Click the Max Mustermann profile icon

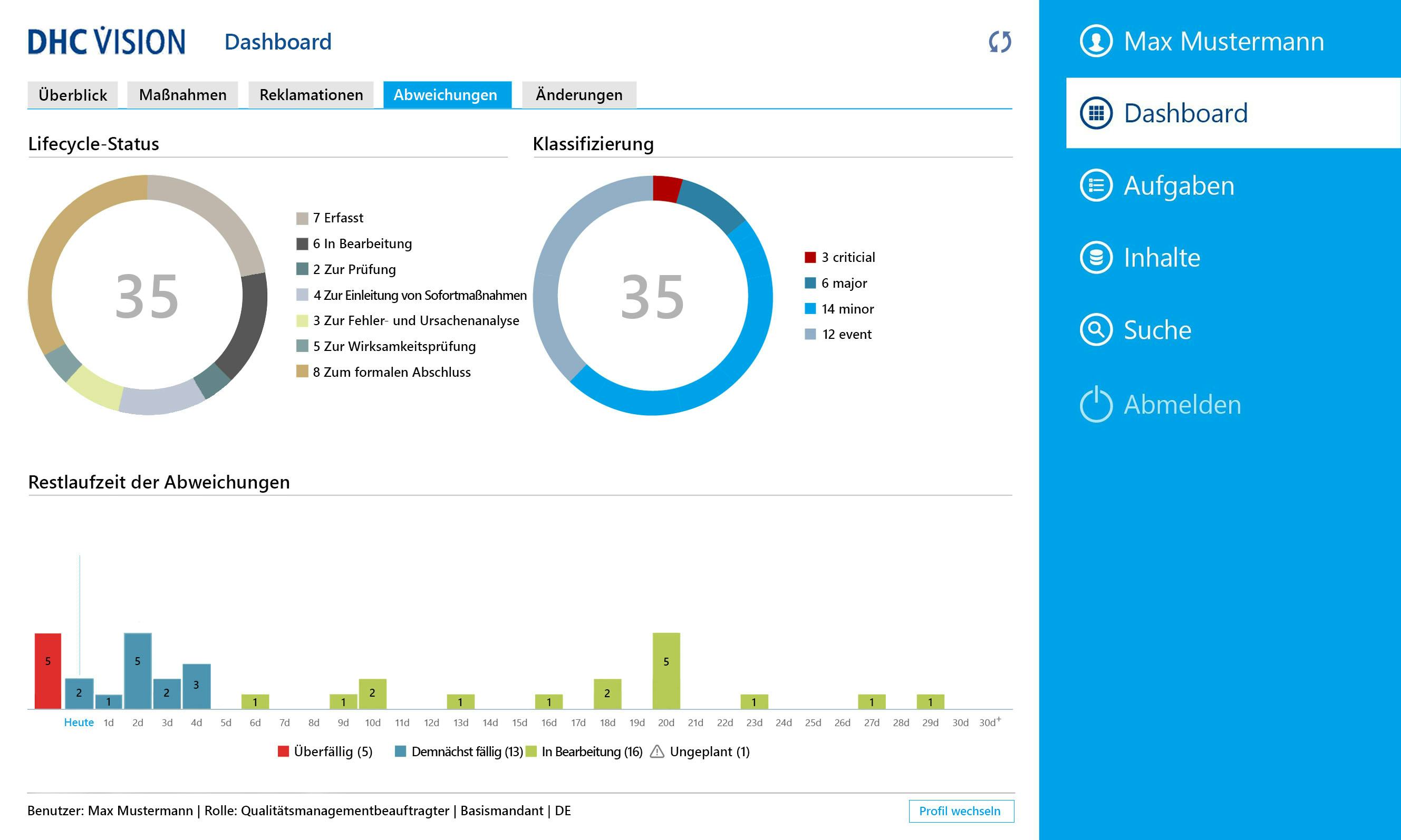pos(1097,40)
